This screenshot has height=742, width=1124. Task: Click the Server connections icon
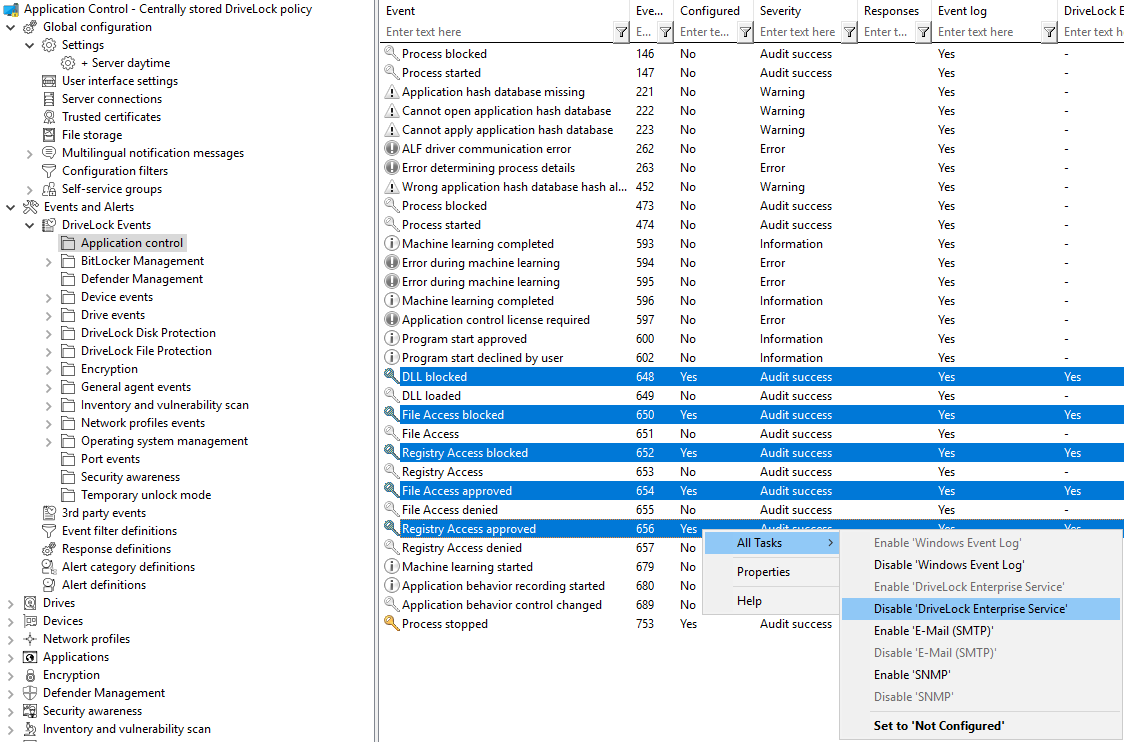tap(49, 99)
